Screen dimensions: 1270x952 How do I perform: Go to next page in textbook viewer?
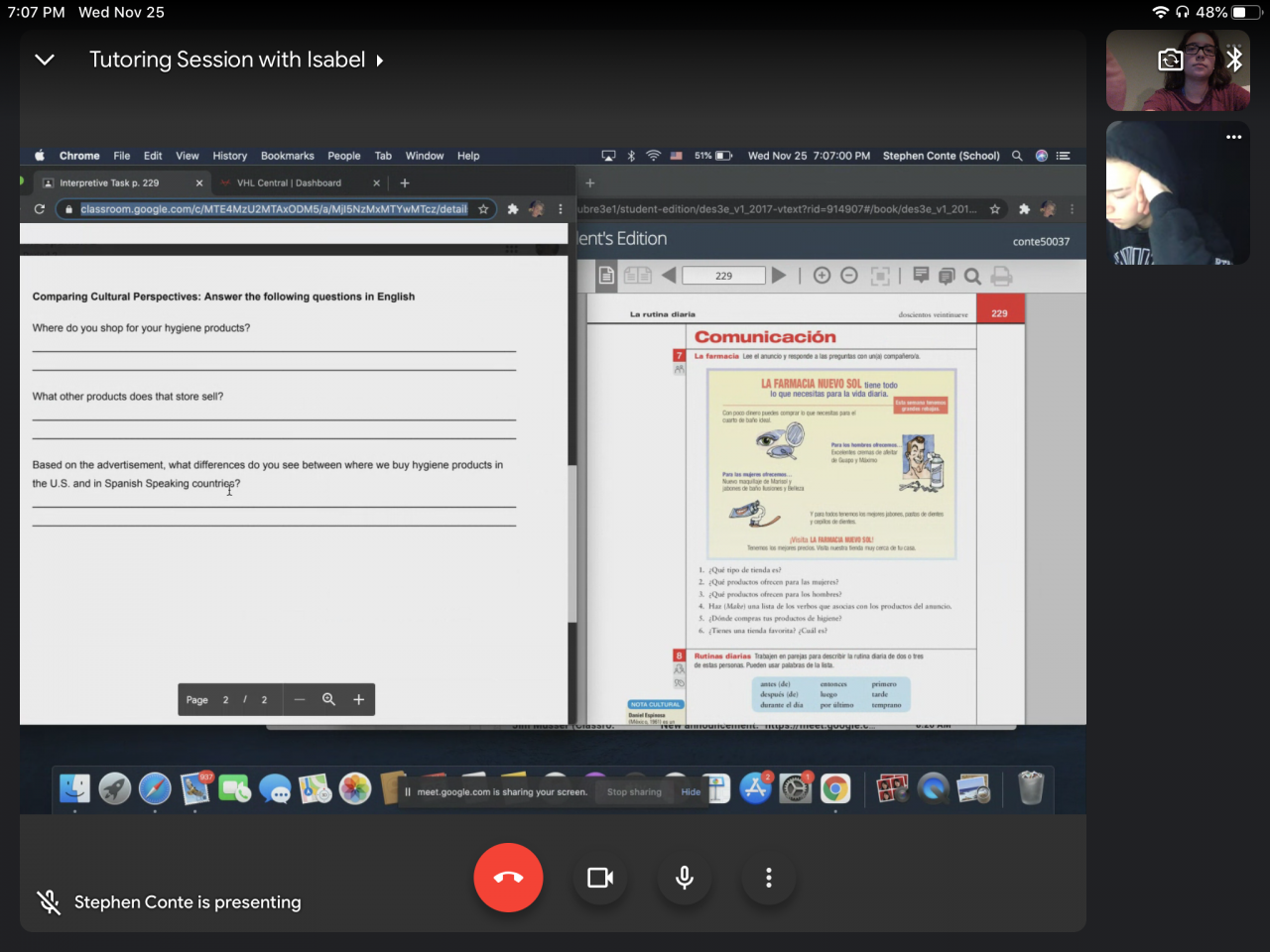click(x=779, y=276)
